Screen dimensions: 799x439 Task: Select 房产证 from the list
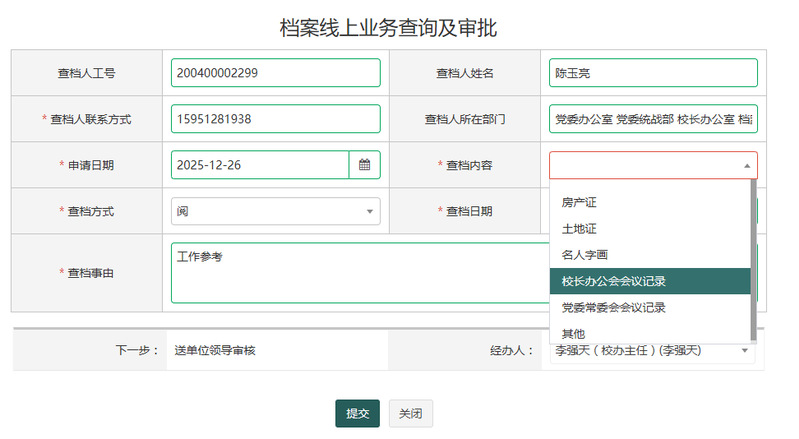pyautogui.click(x=579, y=203)
